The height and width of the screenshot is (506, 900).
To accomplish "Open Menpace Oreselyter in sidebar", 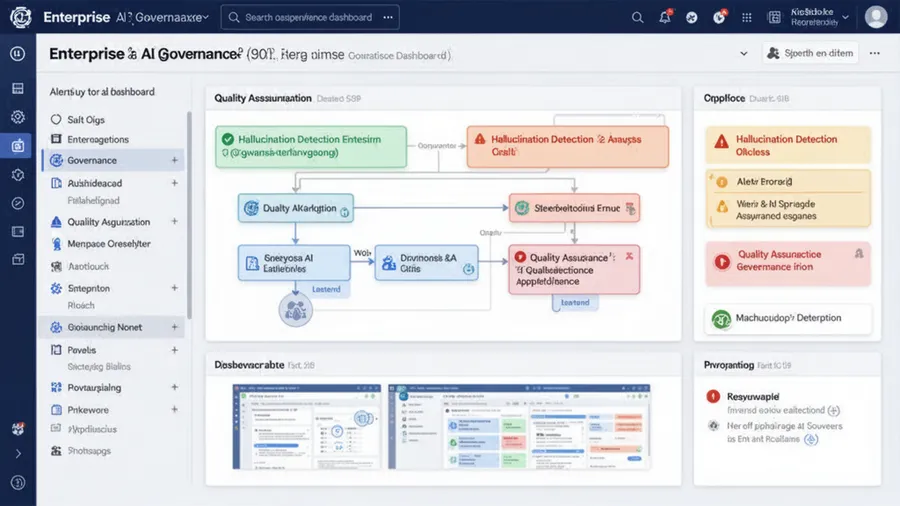I will 108,244.
